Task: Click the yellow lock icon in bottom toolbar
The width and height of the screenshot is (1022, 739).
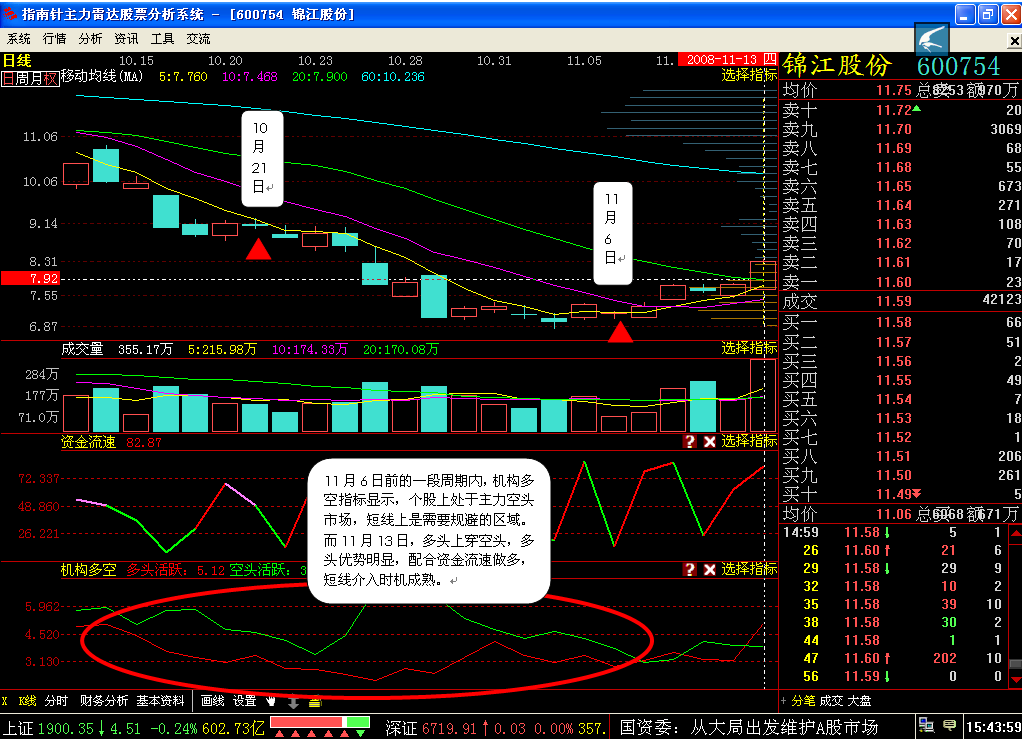Action: (314, 702)
